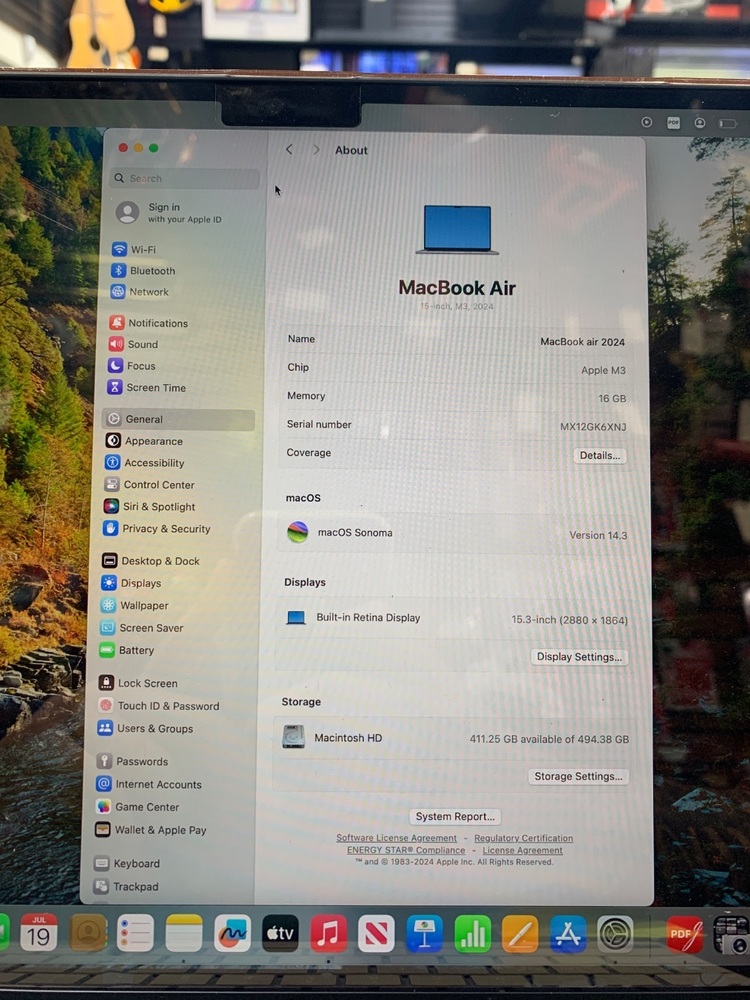Open Regulatory Certification link
The image size is (750, 1000).
(x=524, y=838)
